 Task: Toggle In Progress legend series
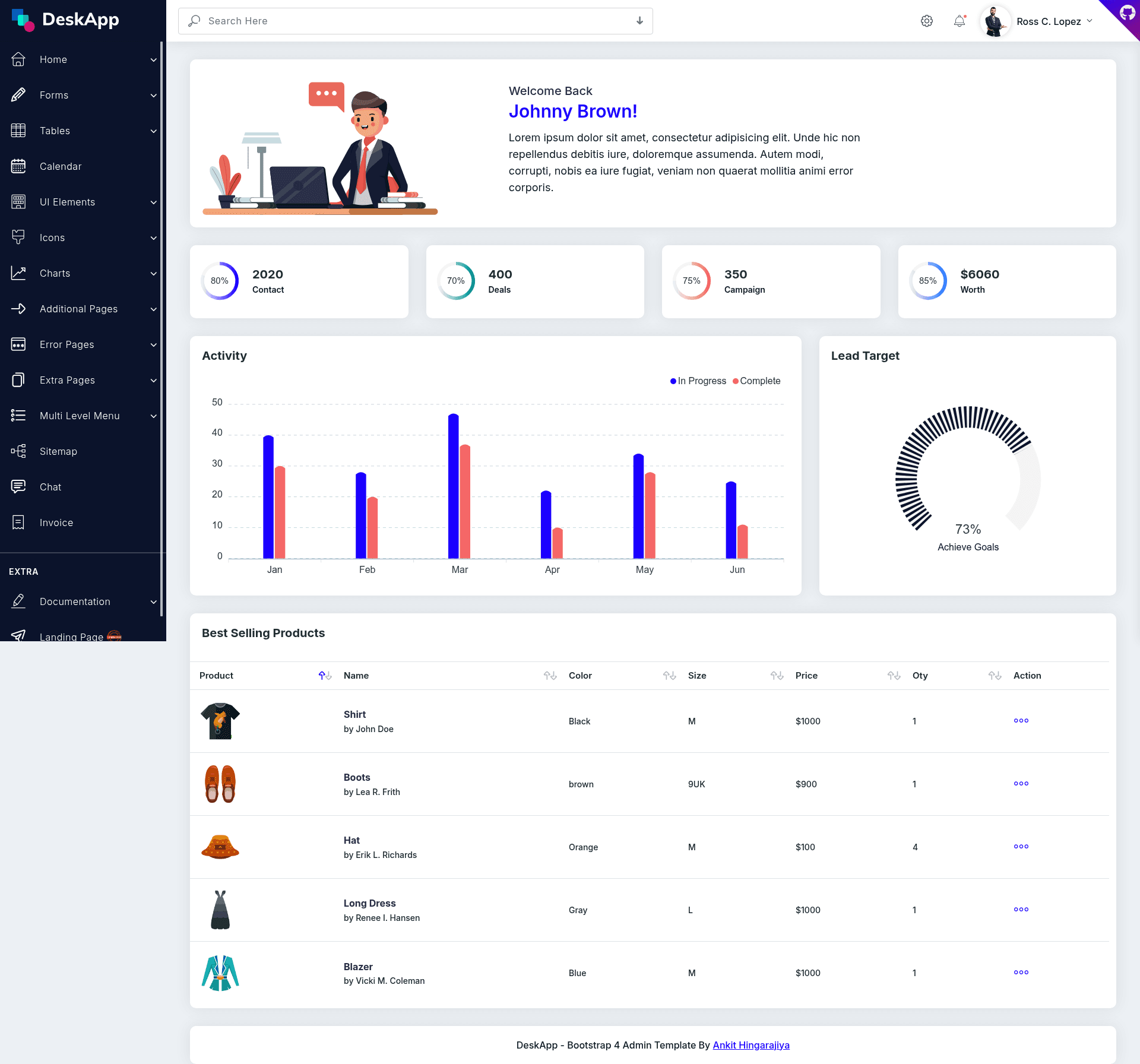coord(698,381)
